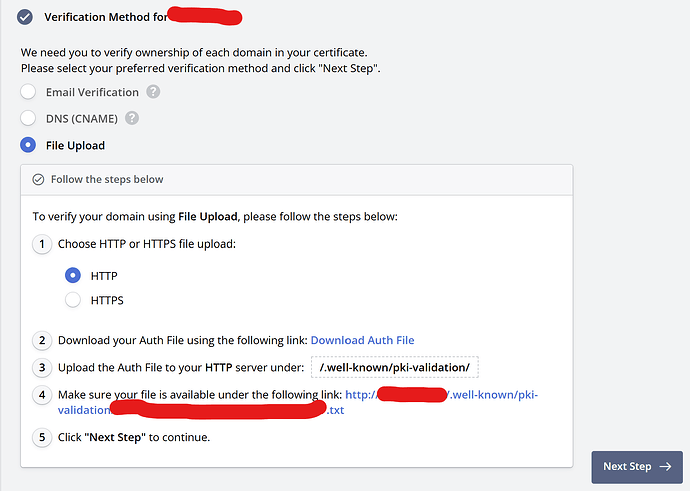
Task: Click the step 4 number badge
Action: point(42,394)
